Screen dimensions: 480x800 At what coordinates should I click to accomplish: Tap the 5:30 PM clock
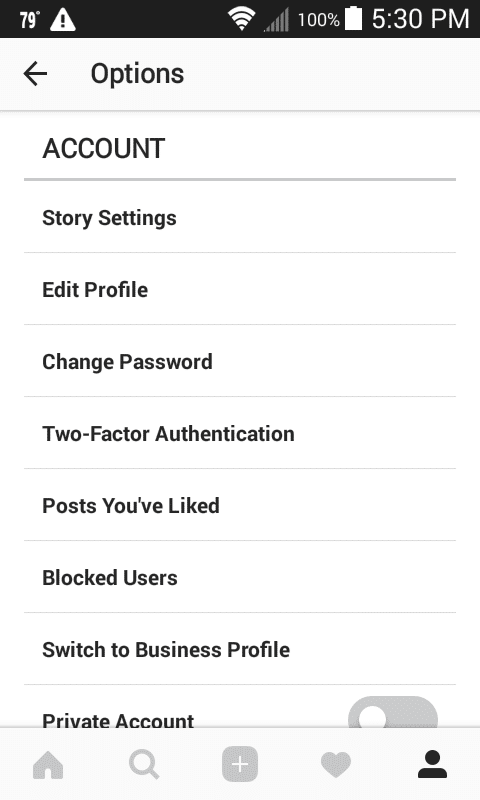pyautogui.click(x=420, y=19)
